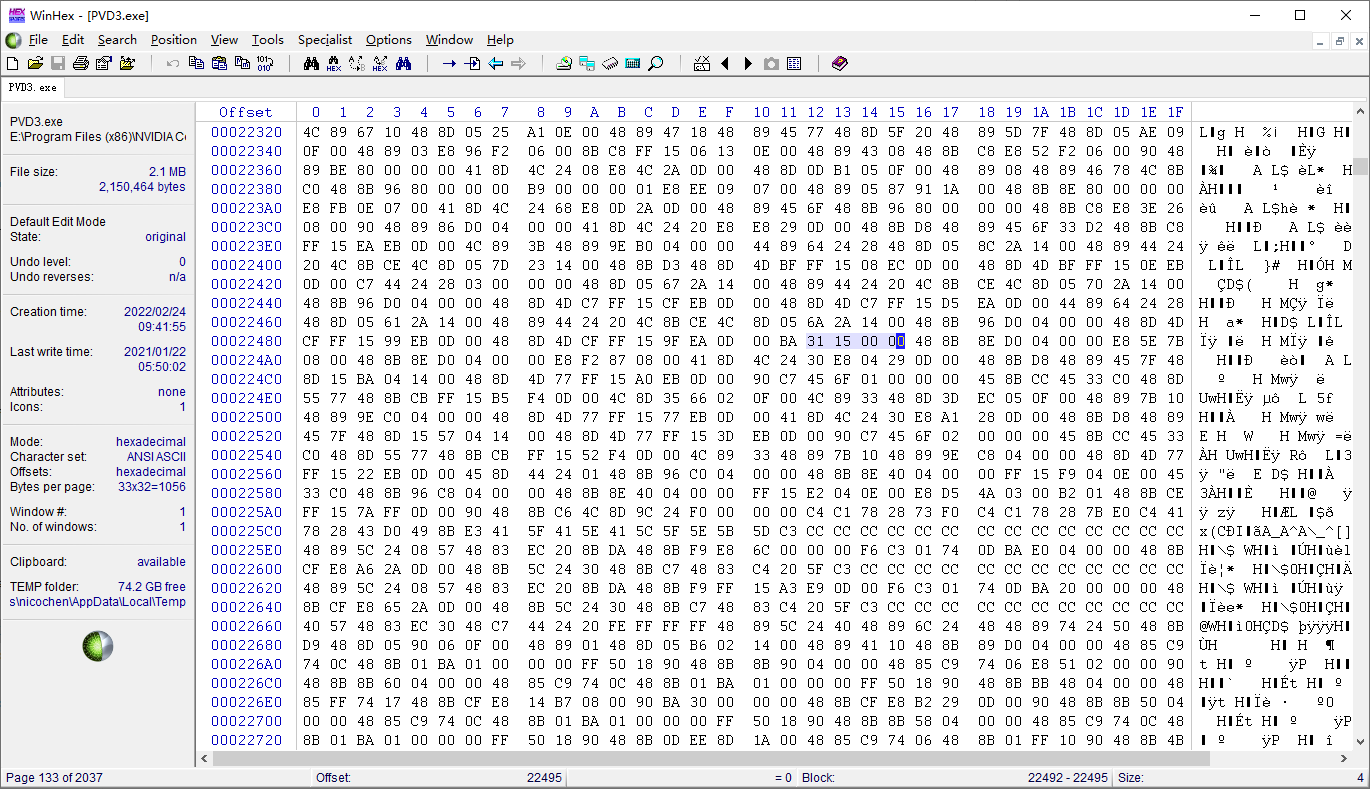Viewport: 1370px width, 789px height.
Task: Navigate back with blue left arrow
Action: click(495, 63)
